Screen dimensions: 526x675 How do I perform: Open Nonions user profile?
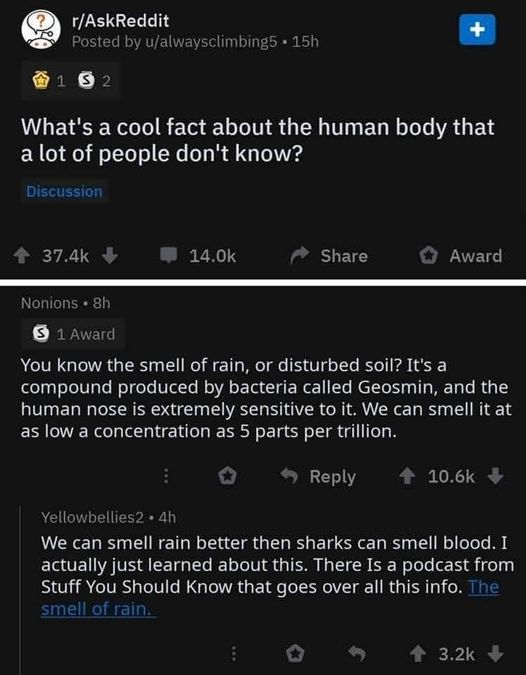tap(50, 303)
